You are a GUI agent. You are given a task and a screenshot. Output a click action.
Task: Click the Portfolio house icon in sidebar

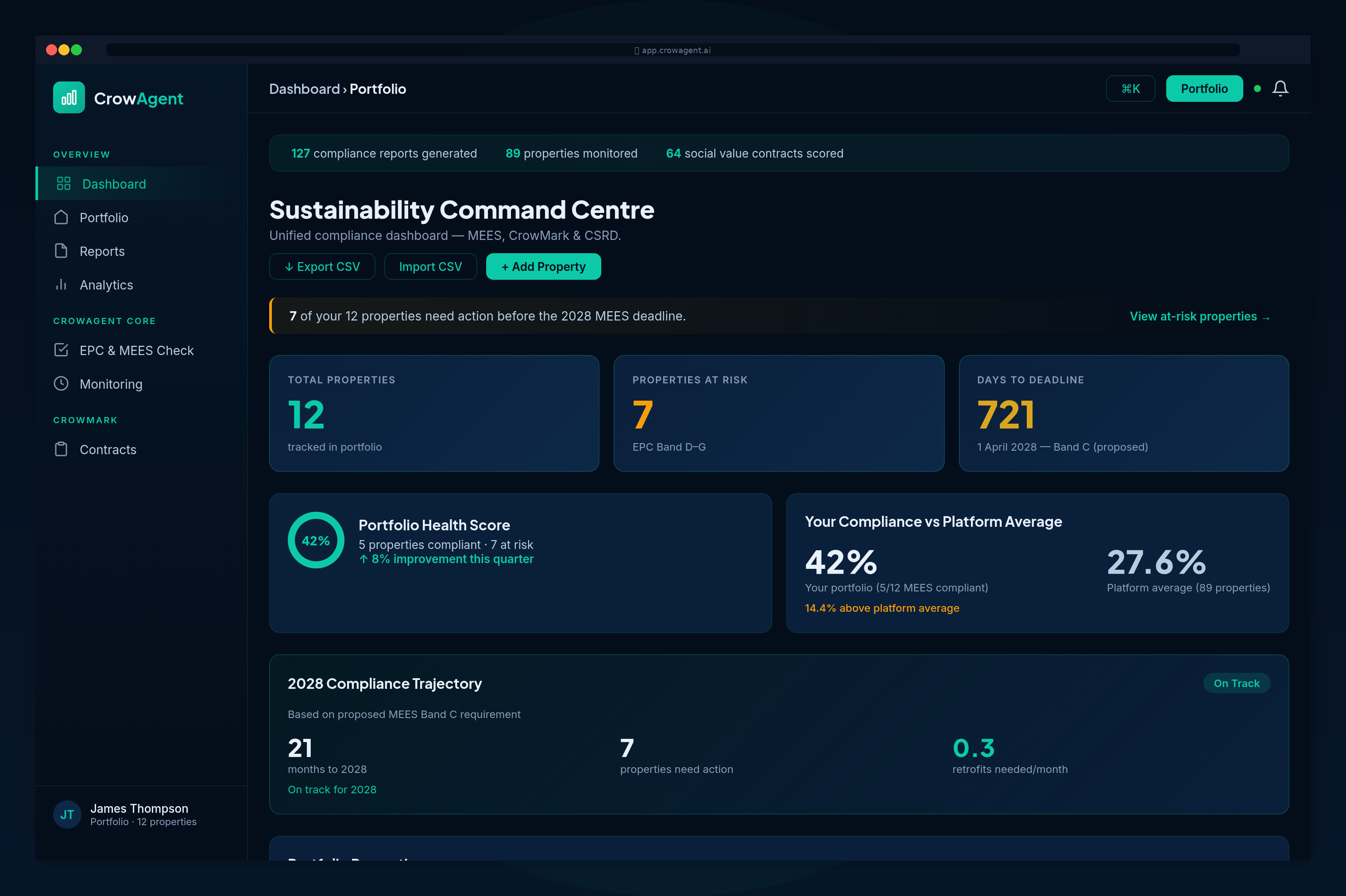(x=61, y=217)
